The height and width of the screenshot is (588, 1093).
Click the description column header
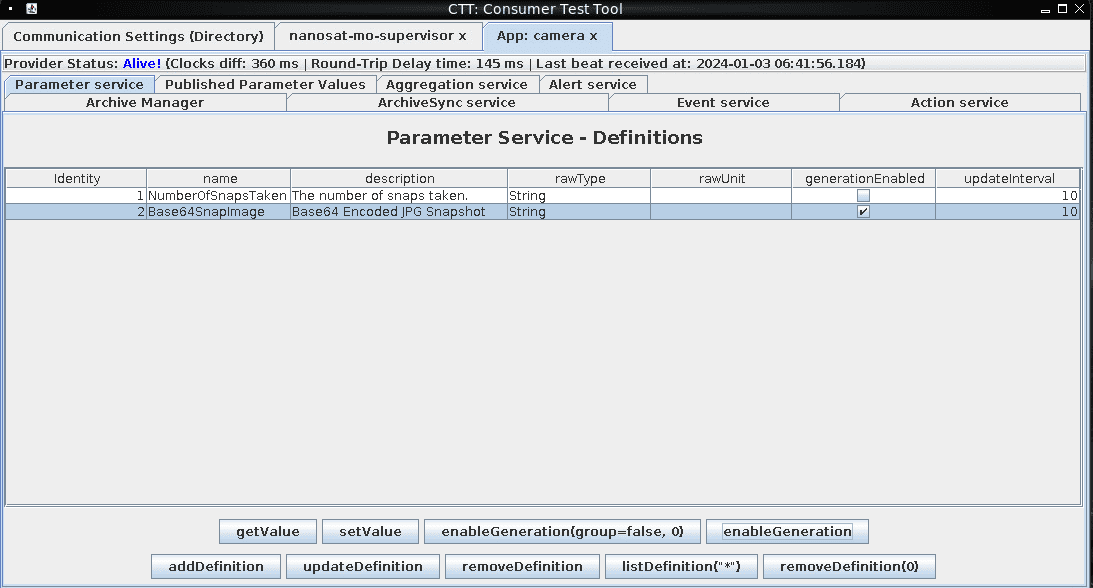[399, 178]
